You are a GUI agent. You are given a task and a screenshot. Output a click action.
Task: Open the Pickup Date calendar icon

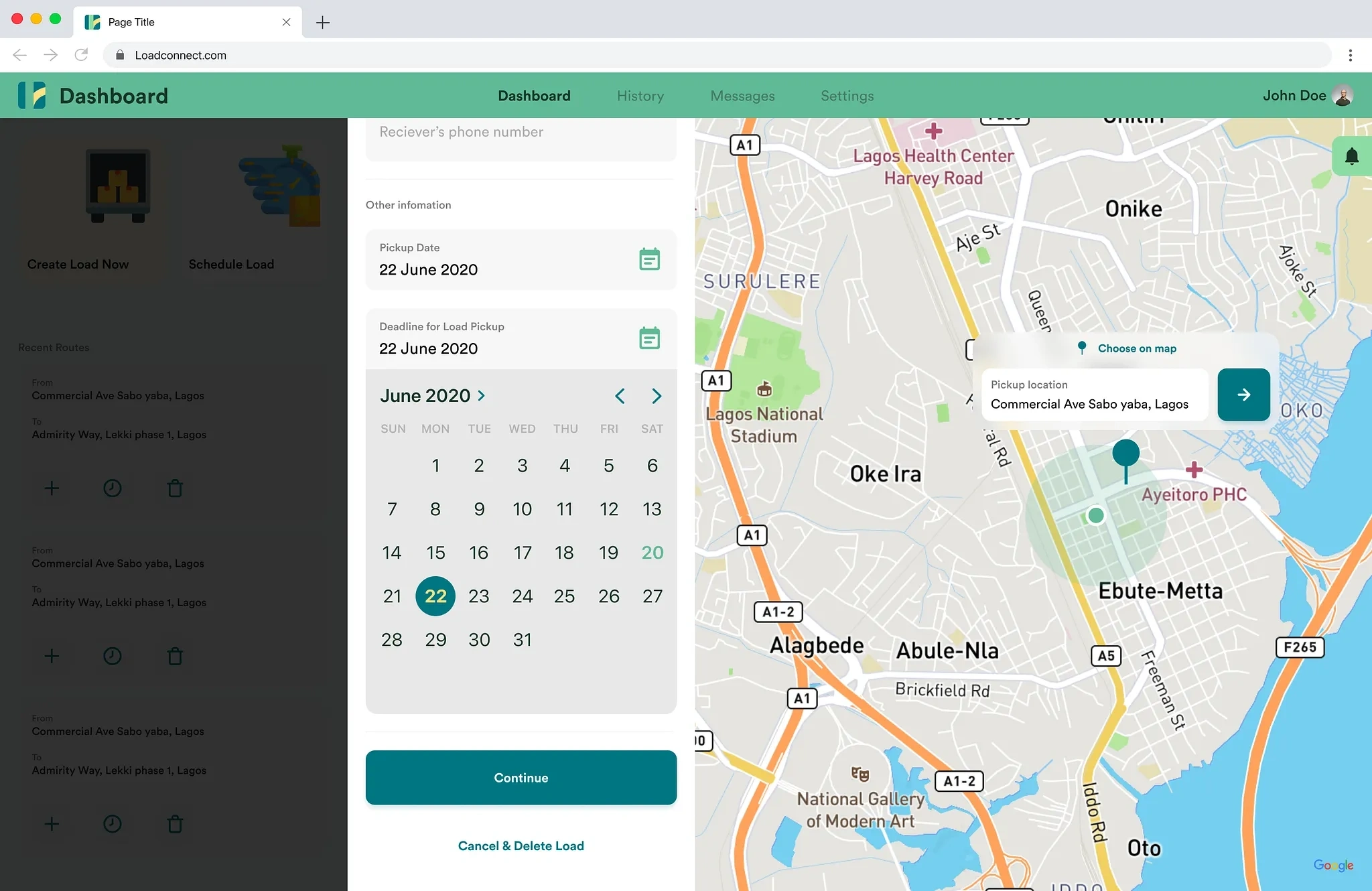pyautogui.click(x=649, y=259)
